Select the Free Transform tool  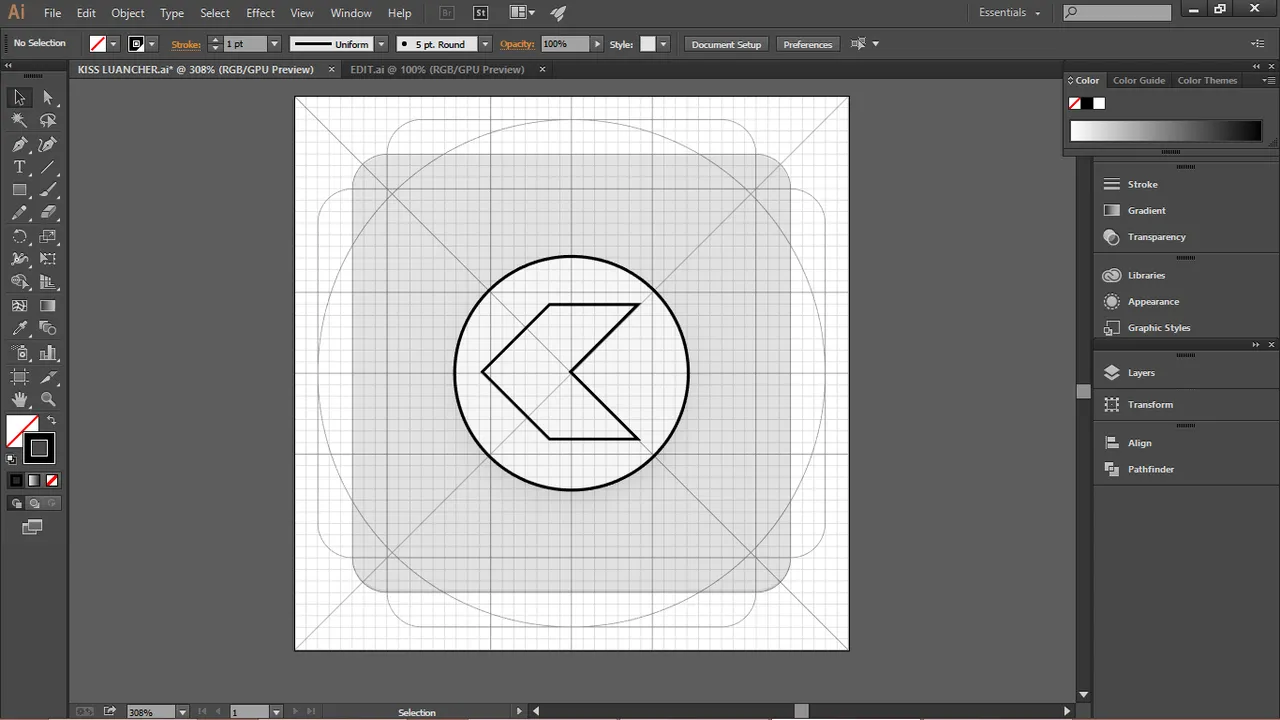pos(47,259)
